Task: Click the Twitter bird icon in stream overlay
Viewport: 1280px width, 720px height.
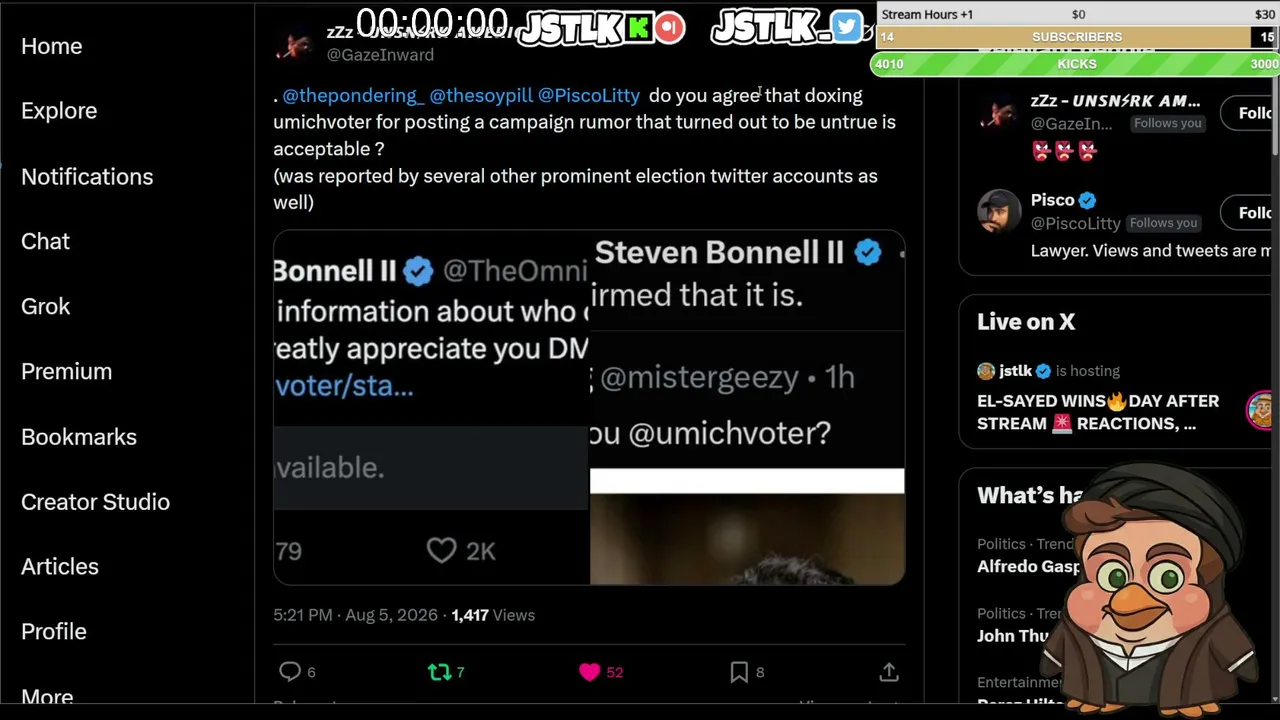Action: click(x=846, y=27)
